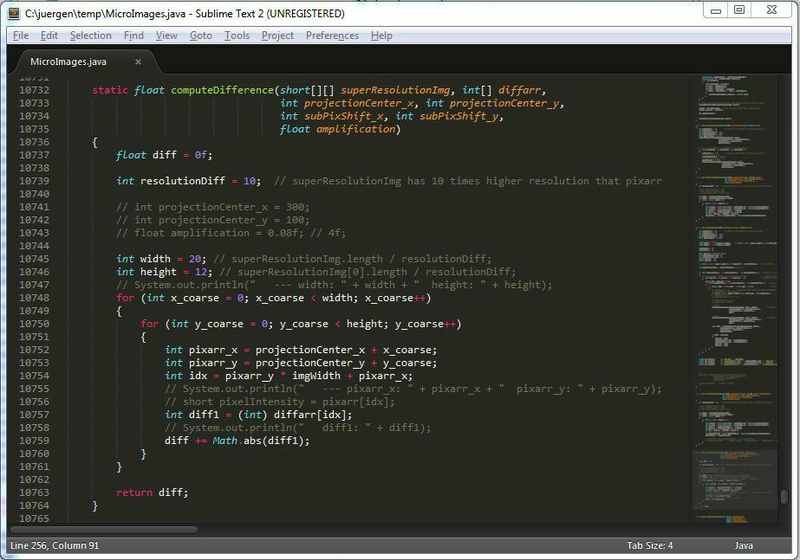The image size is (800, 560).
Task: Click line number 10748 in gutter
Action: 34,298
